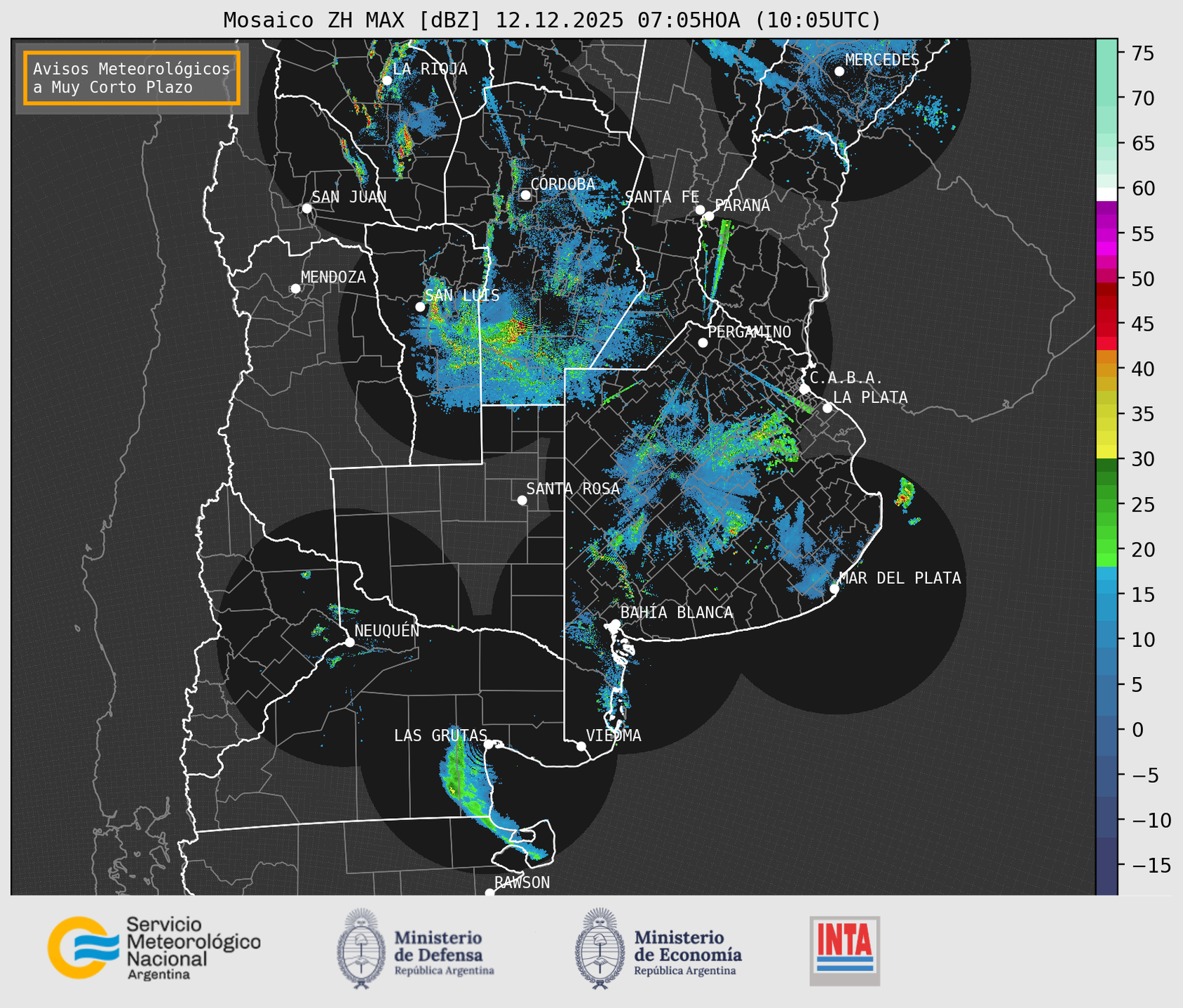Viewport: 1183px width, 1008px height.
Task: Click the storm cell east of Mar del Plata
Action: (905, 493)
